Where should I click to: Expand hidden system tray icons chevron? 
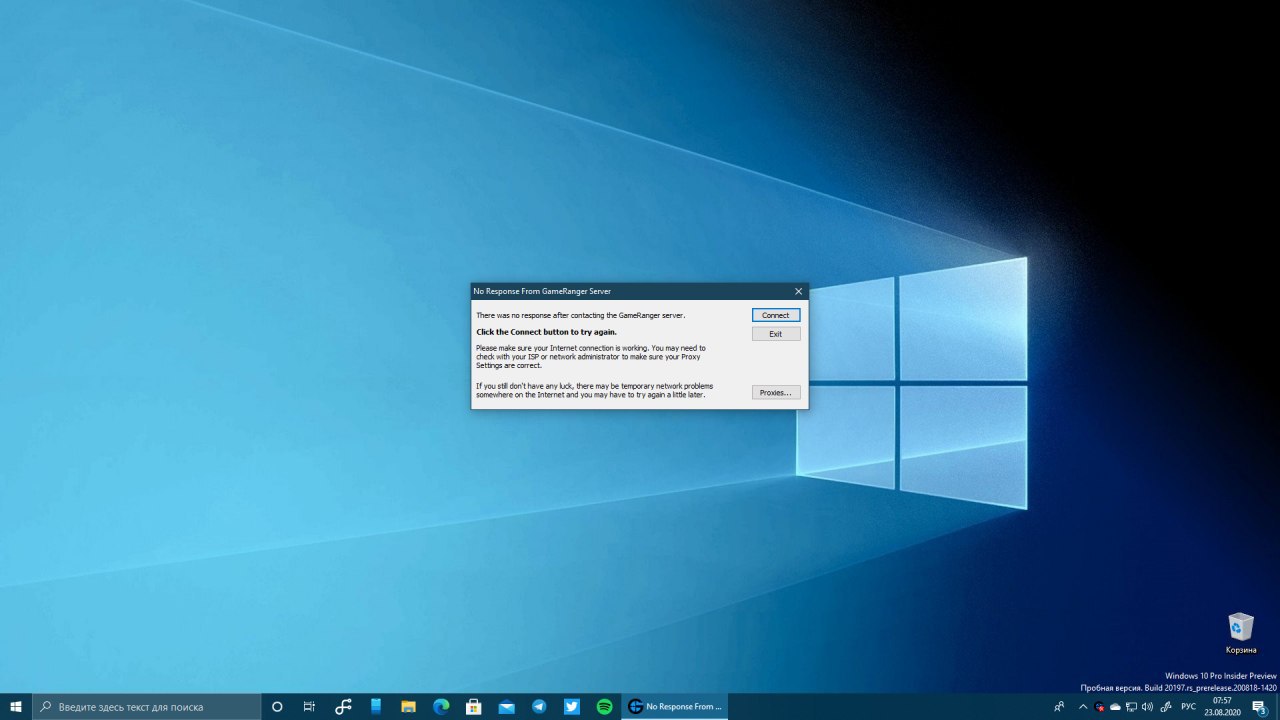pyautogui.click(x=1083, y=707)
